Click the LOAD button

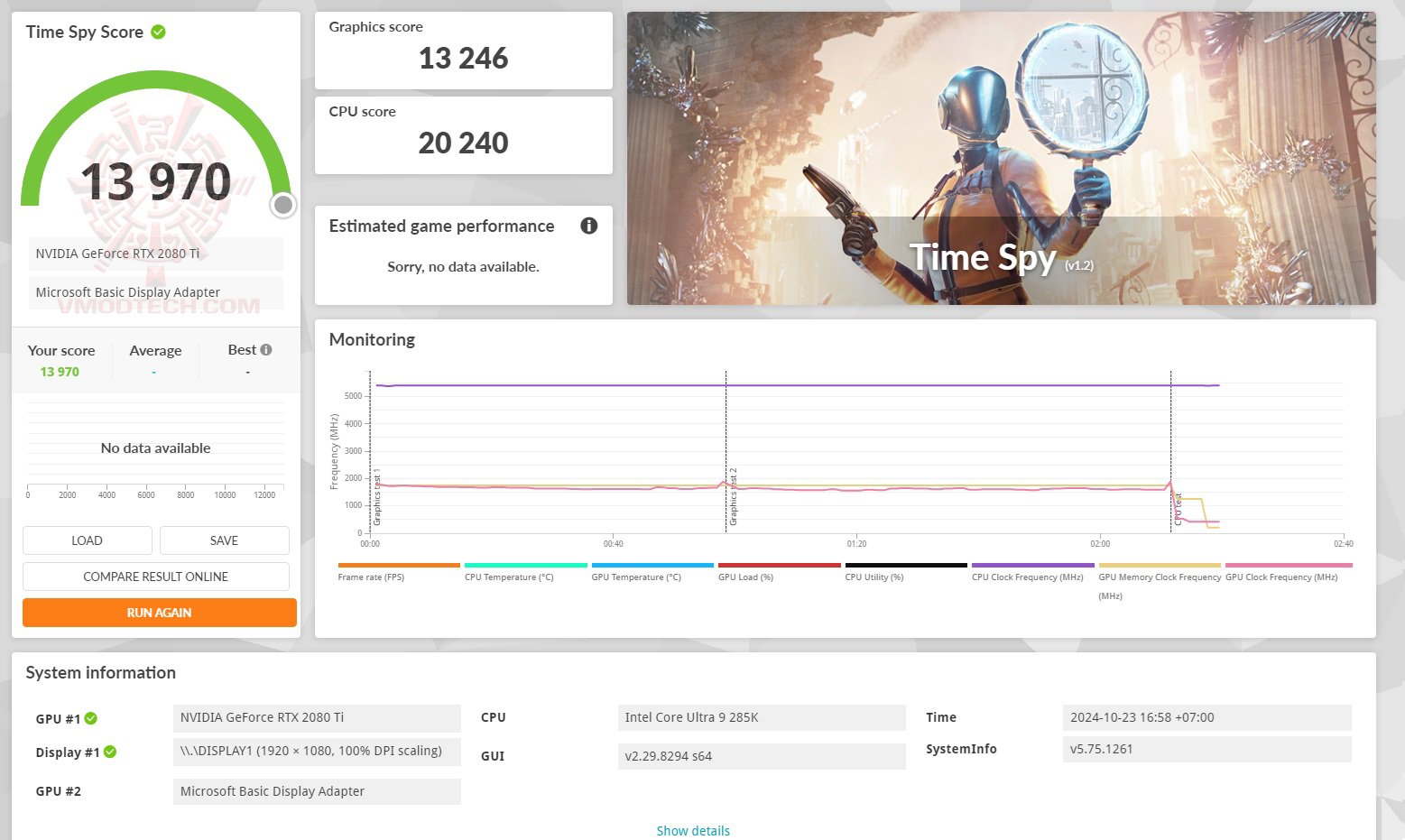point(88,540)
